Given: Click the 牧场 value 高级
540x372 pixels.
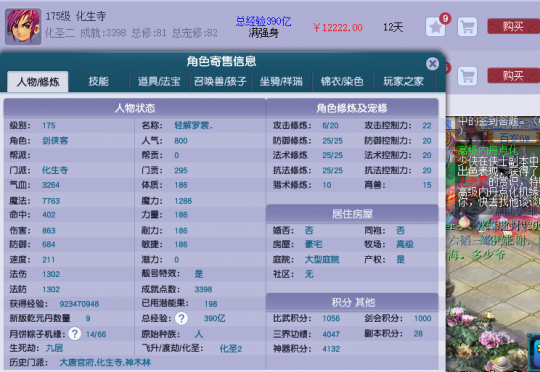Looking at the screenshot, I should coord(405,245).
